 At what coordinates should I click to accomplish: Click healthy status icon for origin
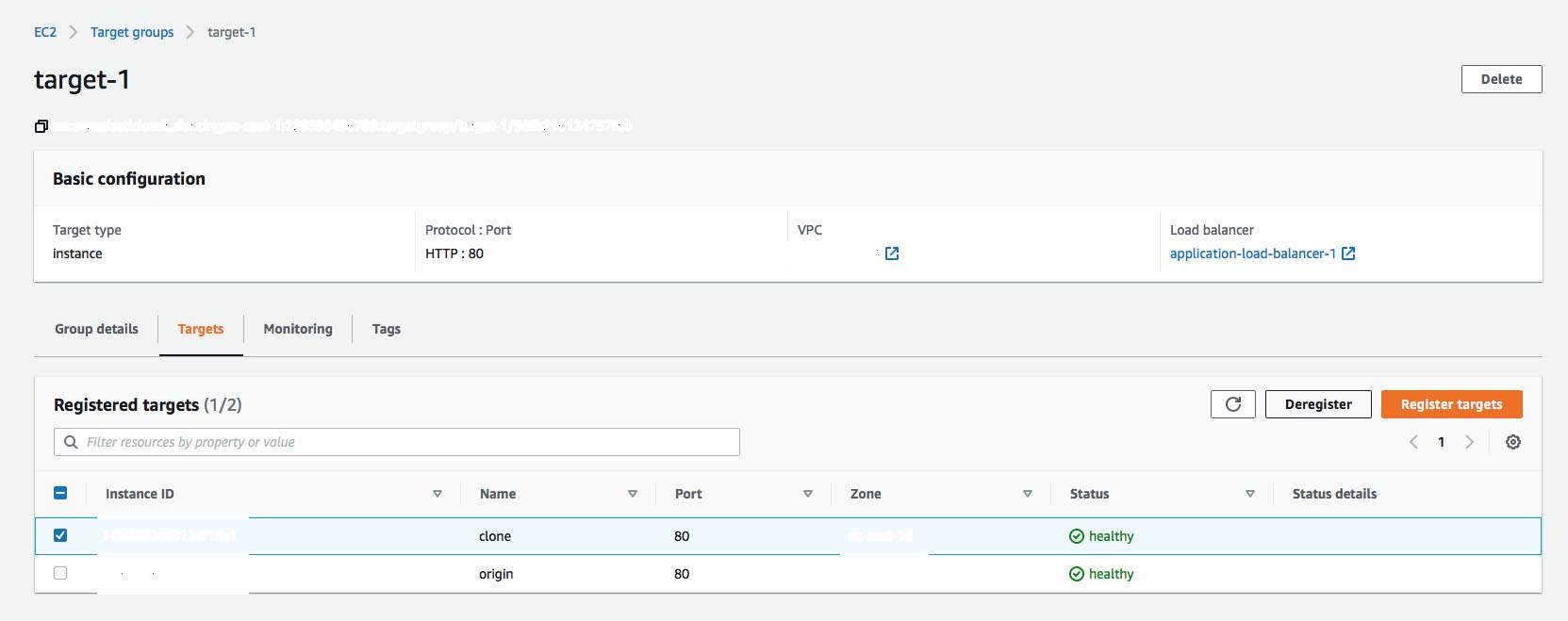point(1077,574)
